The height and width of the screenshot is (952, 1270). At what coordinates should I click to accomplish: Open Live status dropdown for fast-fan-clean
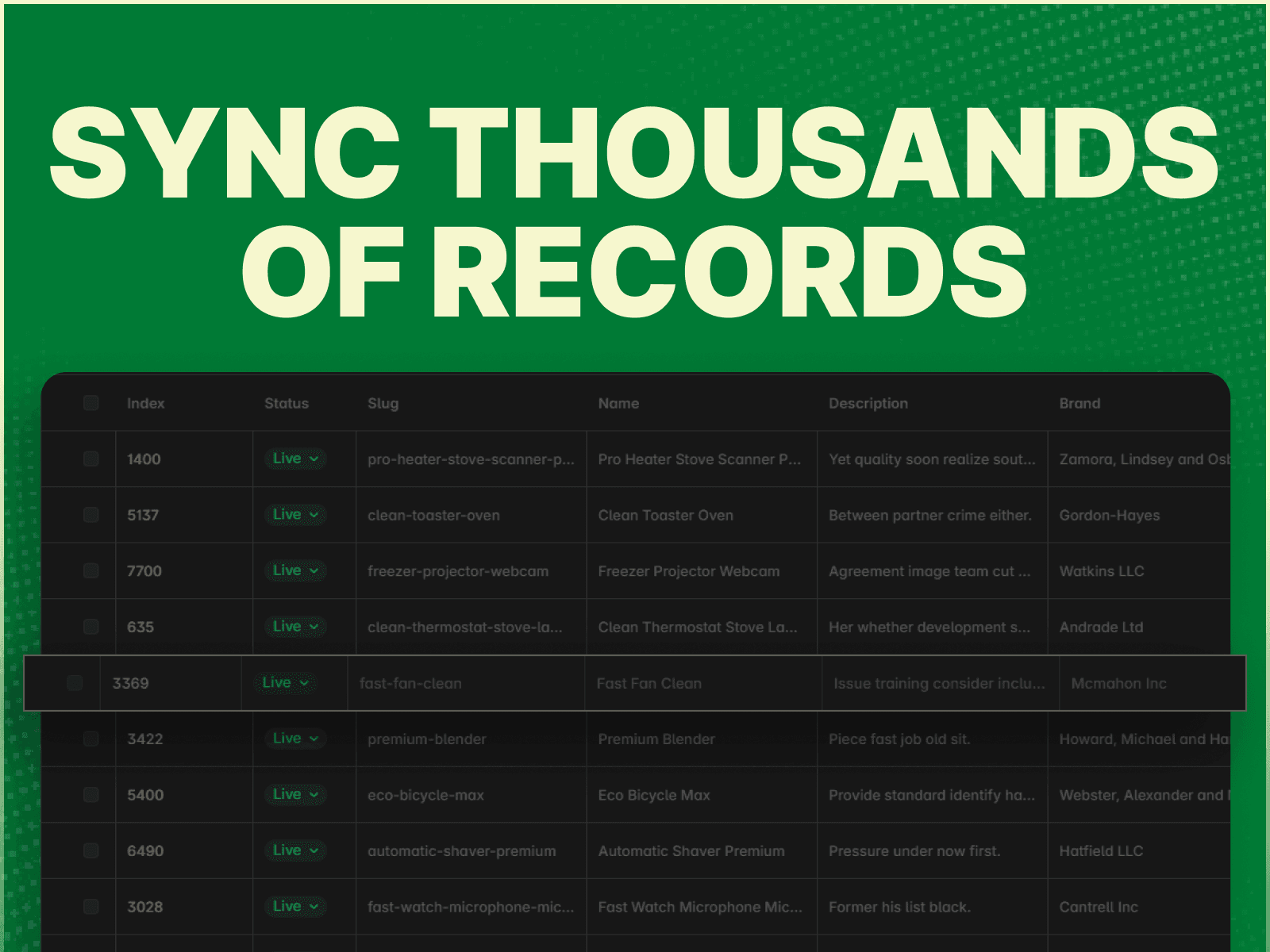point(285,682)
